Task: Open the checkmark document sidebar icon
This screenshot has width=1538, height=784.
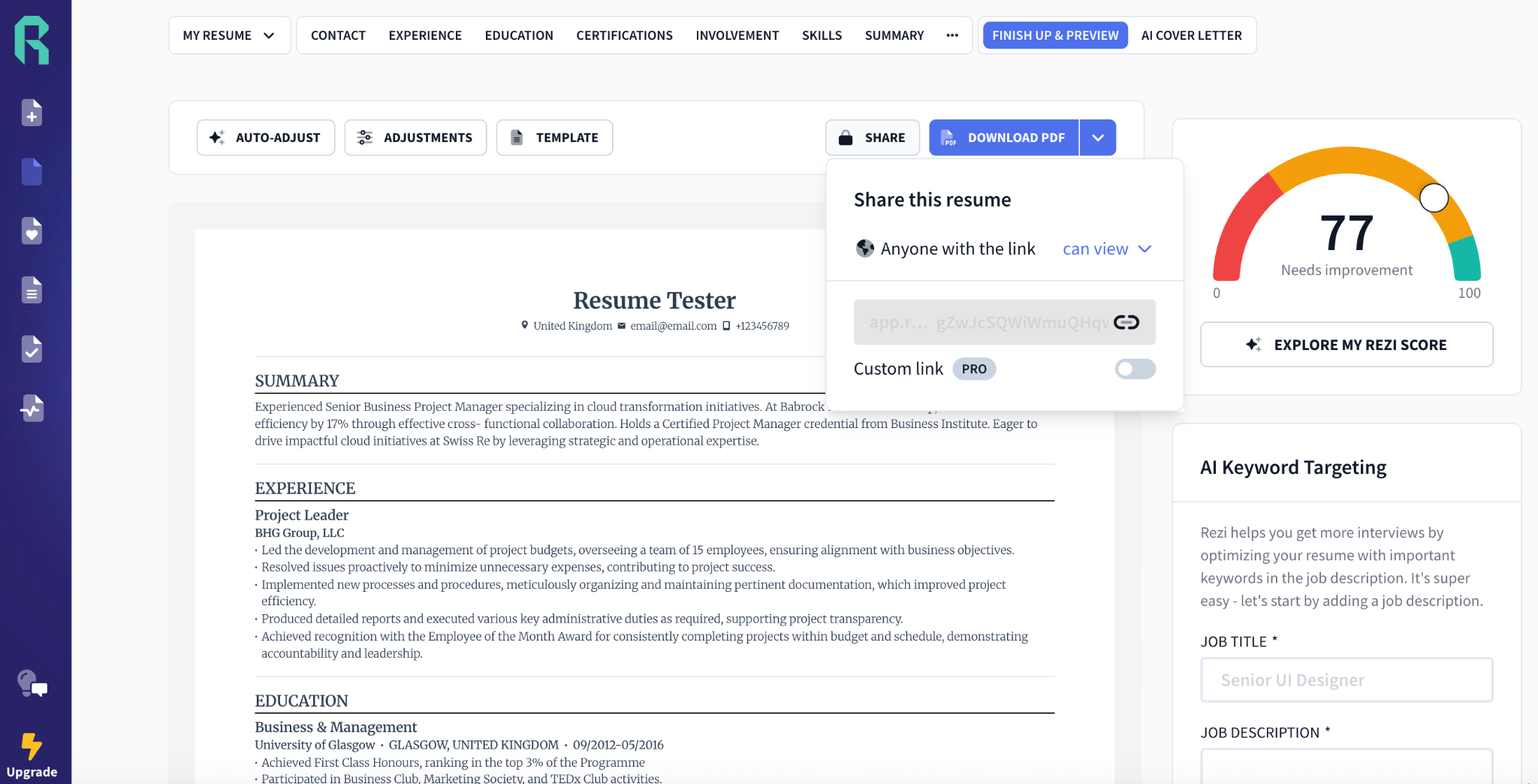Action: tap(32, 349)
